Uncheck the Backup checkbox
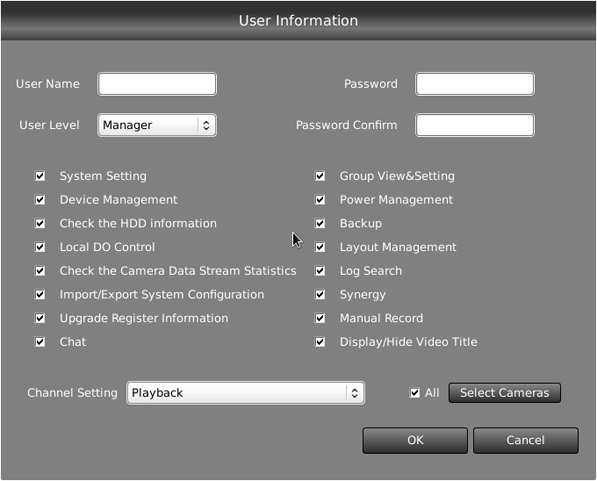Viewport: 597px width, 481px height. [x=320, y=223]
